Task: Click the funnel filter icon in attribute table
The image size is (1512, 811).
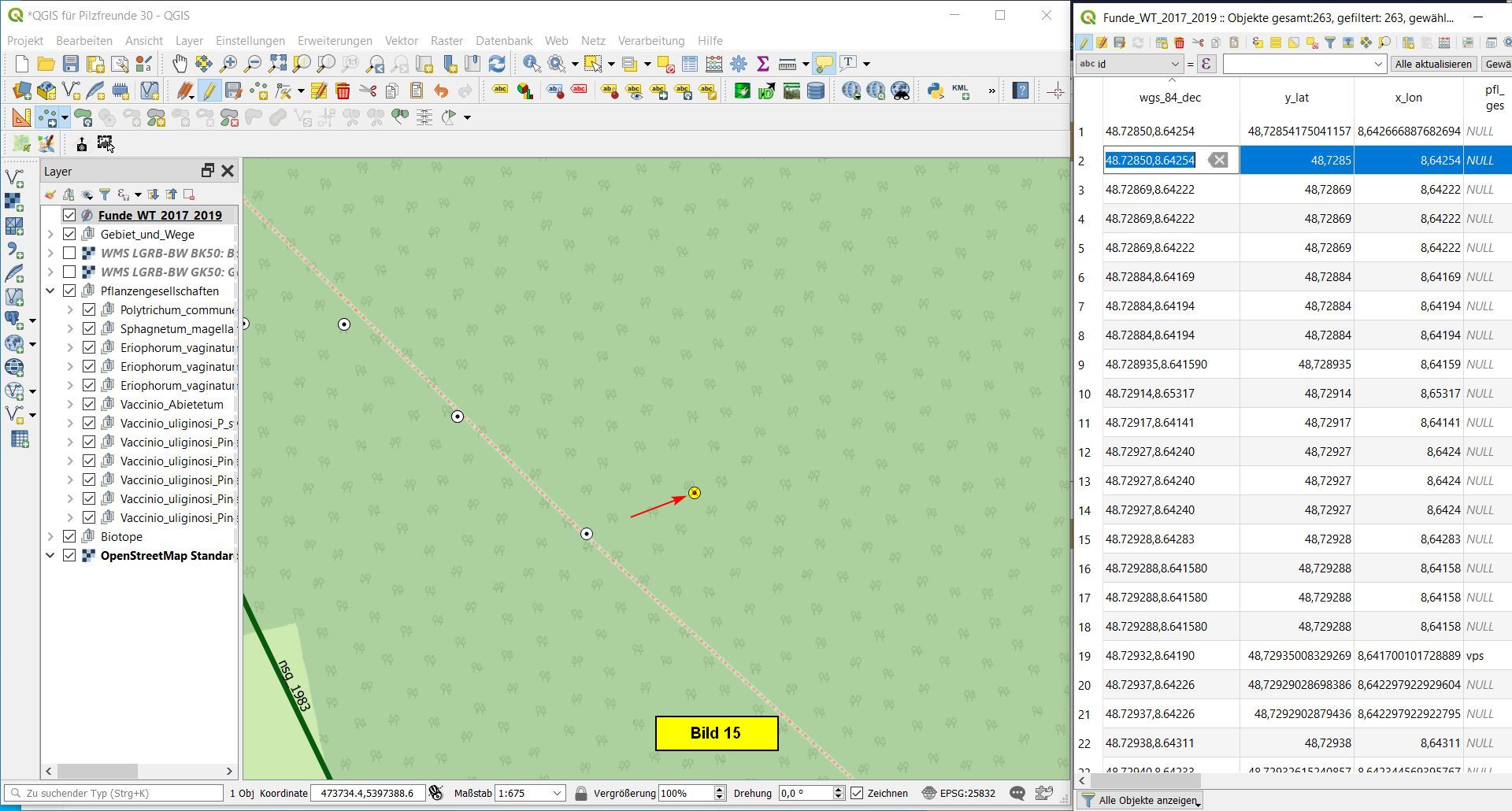Action: [x=1330, y=43]
